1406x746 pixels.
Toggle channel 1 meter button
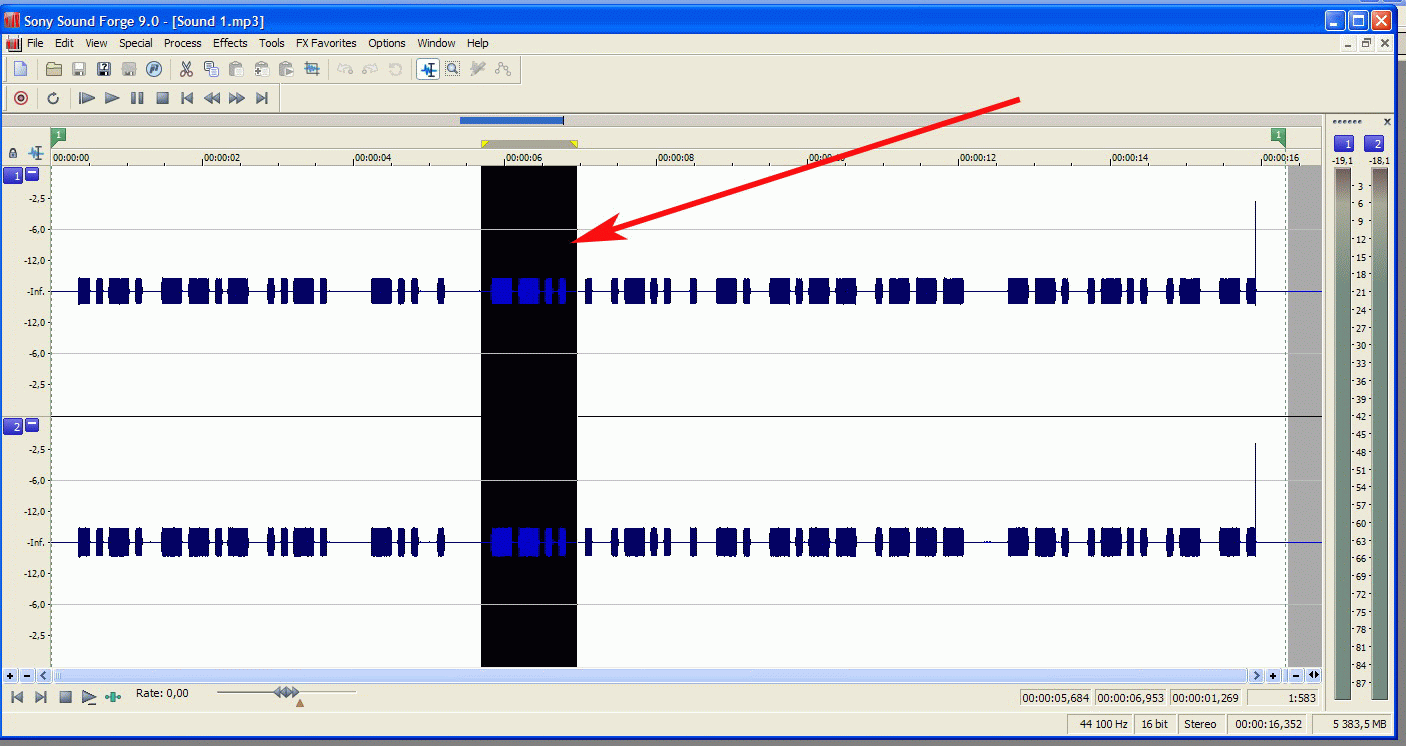point(1344,144)
